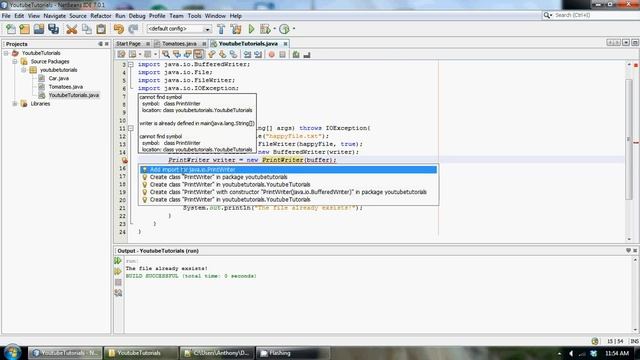
Task: Open the Windows Start button
Action: pos(12,352)
